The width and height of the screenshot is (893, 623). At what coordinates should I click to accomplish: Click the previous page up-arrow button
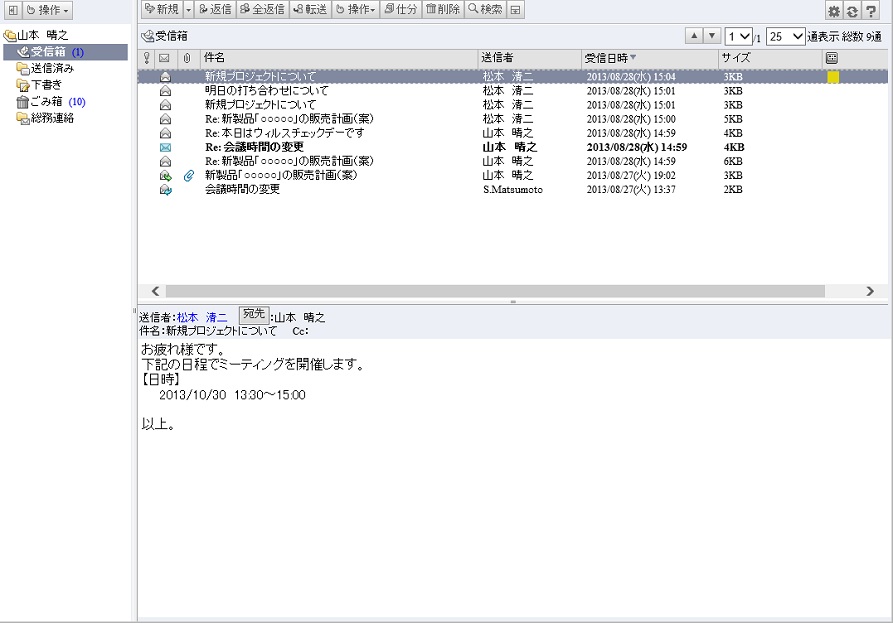pyautogui.click(x=693, y=36)
